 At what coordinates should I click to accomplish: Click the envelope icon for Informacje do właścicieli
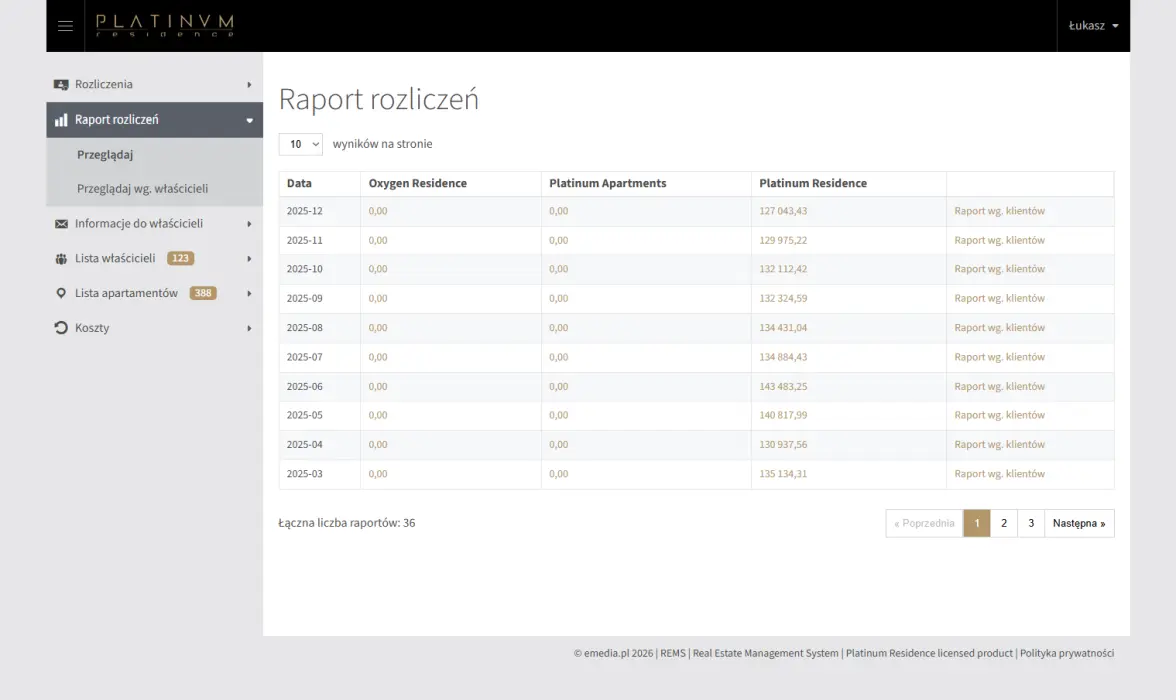pos(61,223)
